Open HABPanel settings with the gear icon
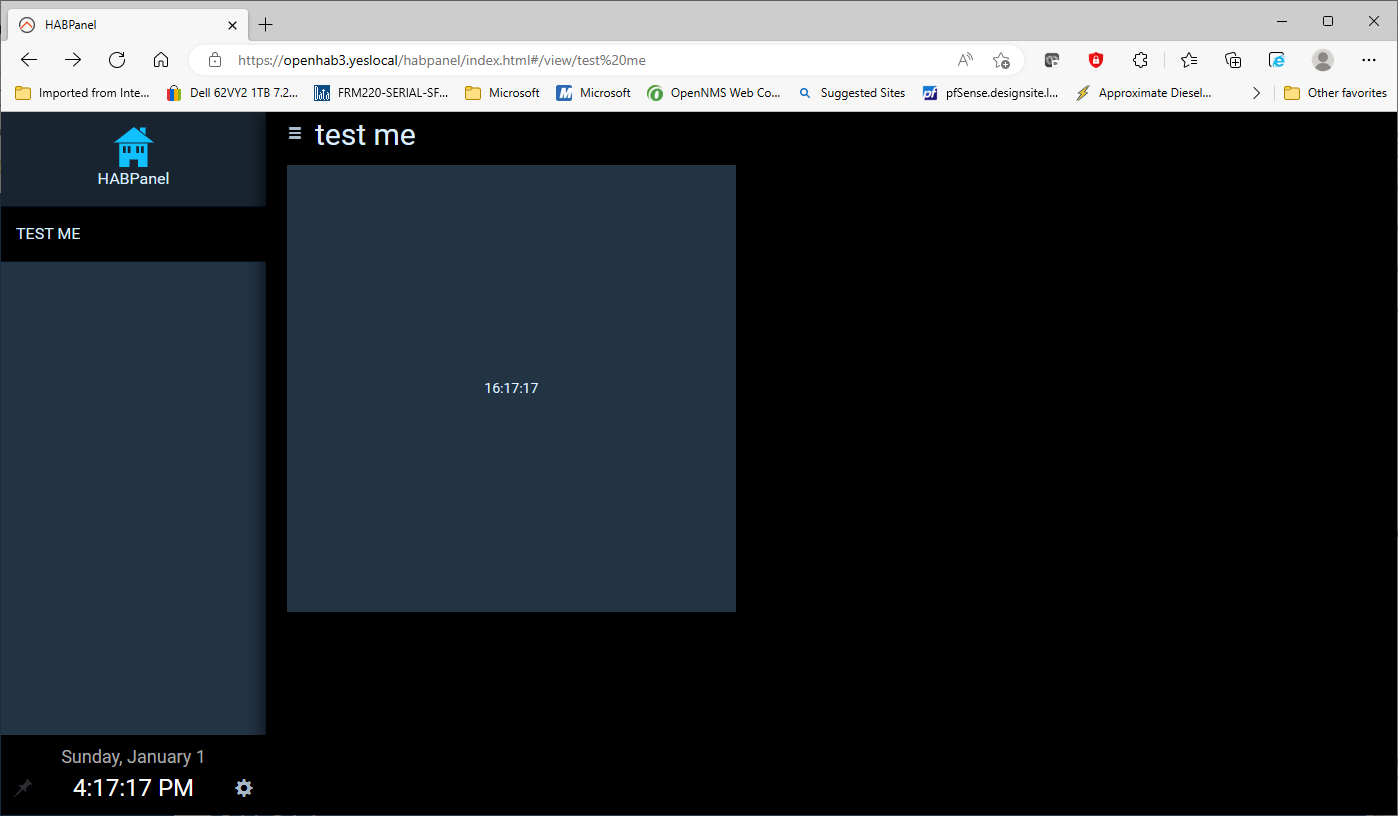1398x816 pixels. pyautogui.click(x=244, y=788)
